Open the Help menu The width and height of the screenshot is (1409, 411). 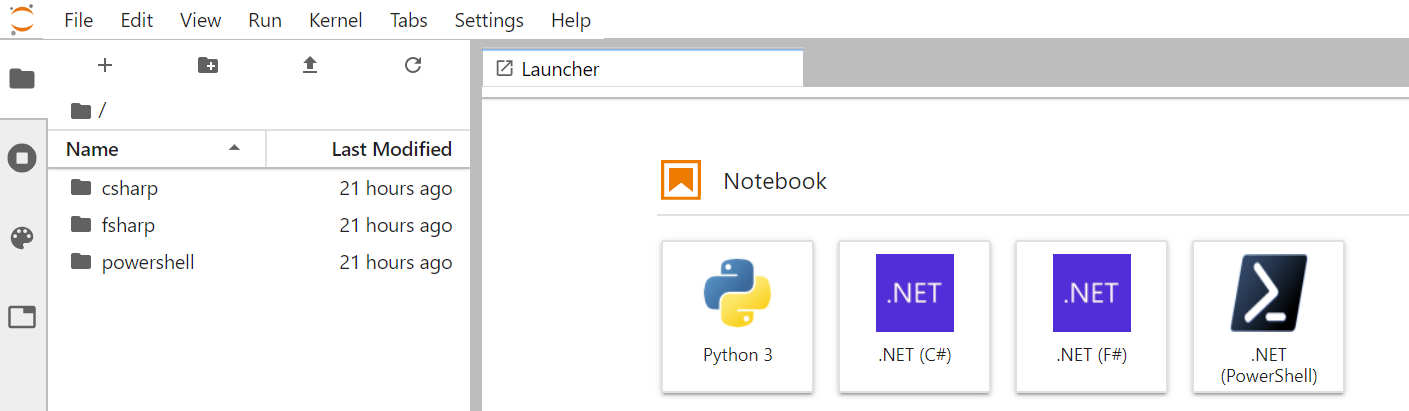point(571,20)
